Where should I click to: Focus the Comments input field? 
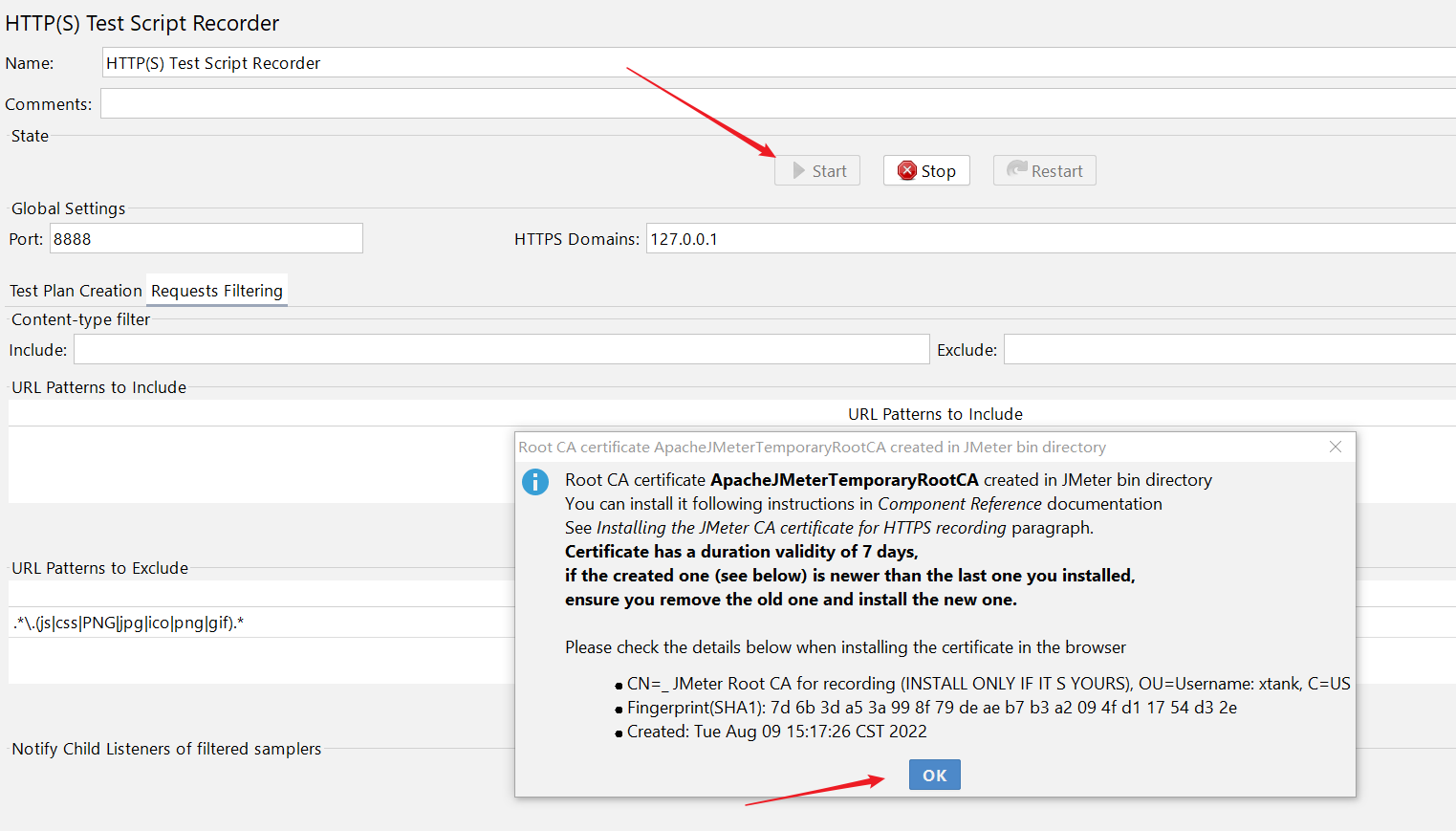[765, 103]
